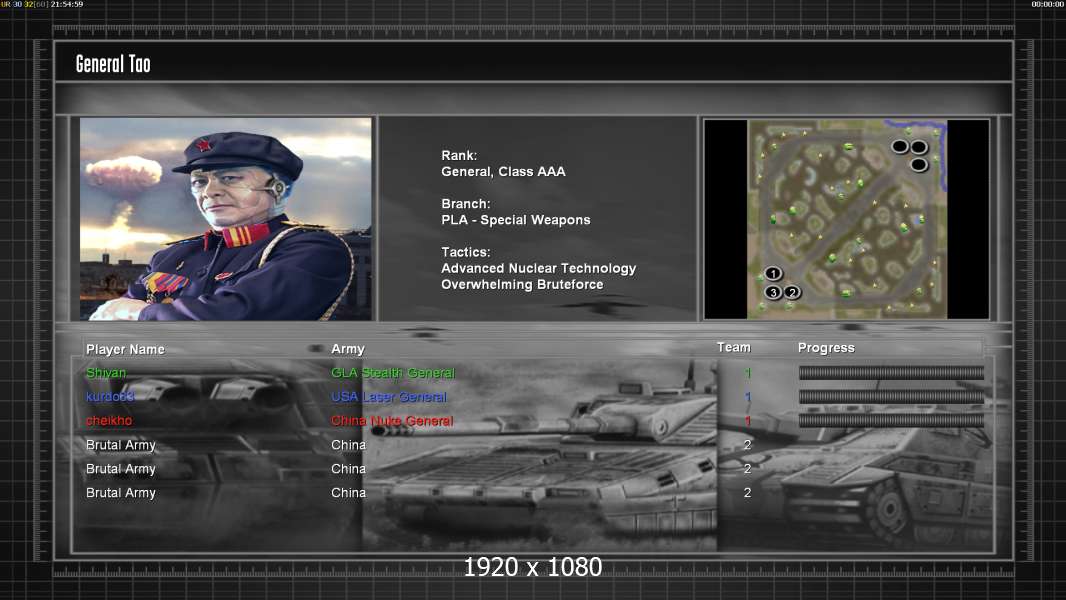The height and width of the screenshot is (600, 1066).
Task: Click the 'Rank:' label
Action: (x=459, y=156)
